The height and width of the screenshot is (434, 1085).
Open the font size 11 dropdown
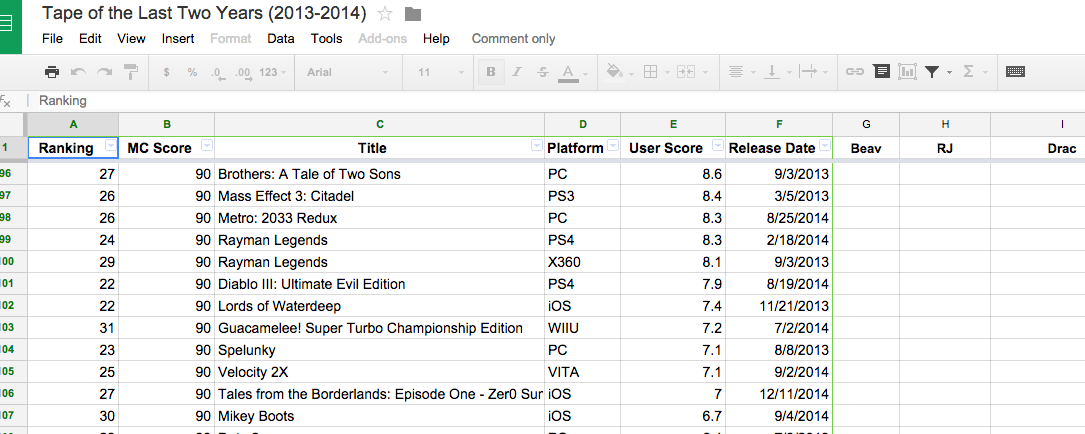pos(441,72)
